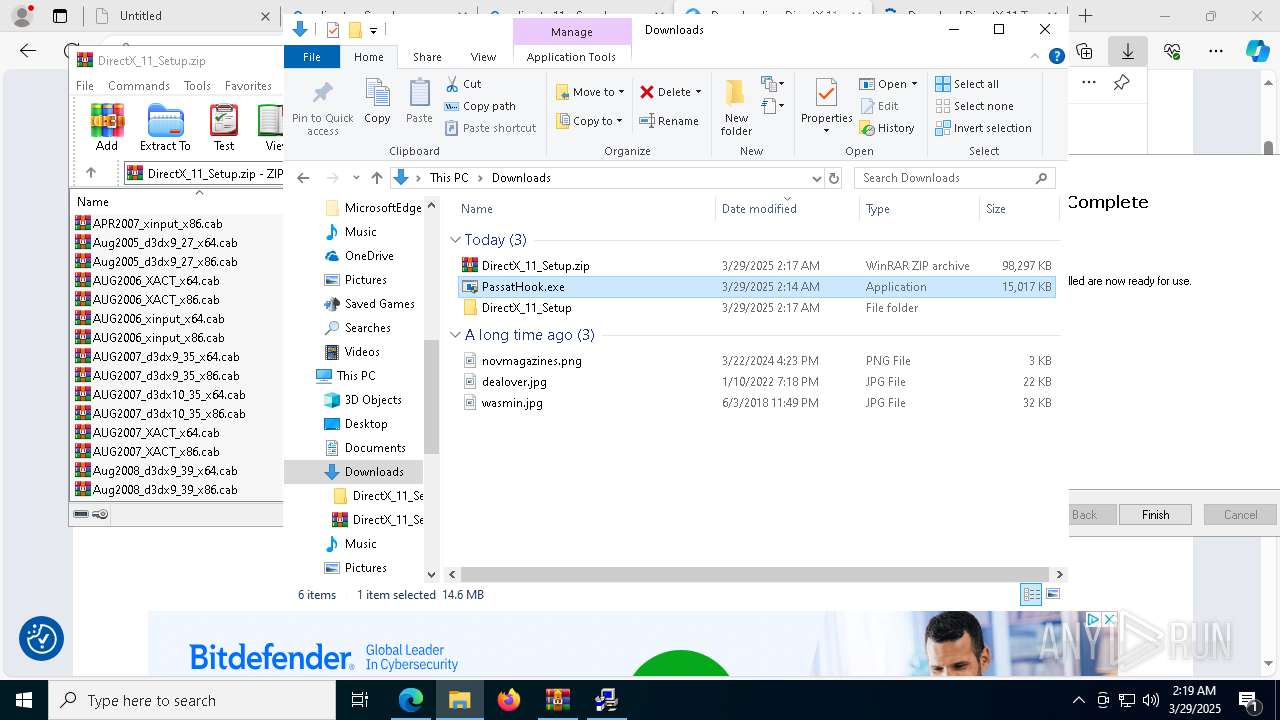Click the horizontal scrollbar in file list

pyautogui.click(x=755, y=575)
